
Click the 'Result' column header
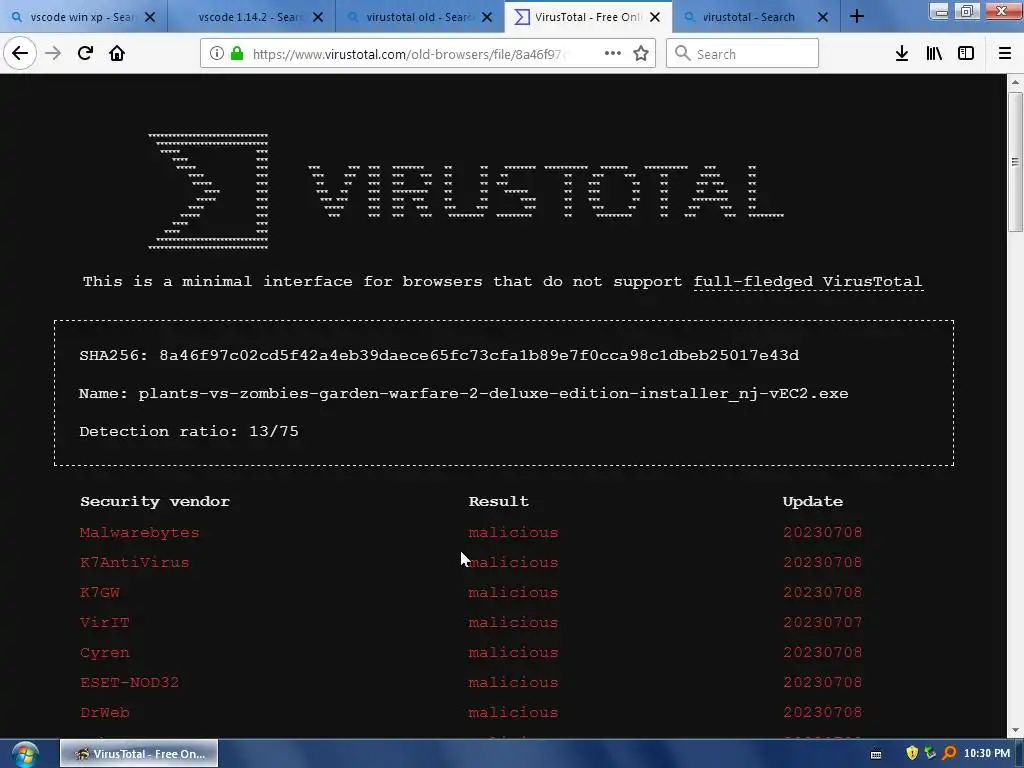coord(498,502)
